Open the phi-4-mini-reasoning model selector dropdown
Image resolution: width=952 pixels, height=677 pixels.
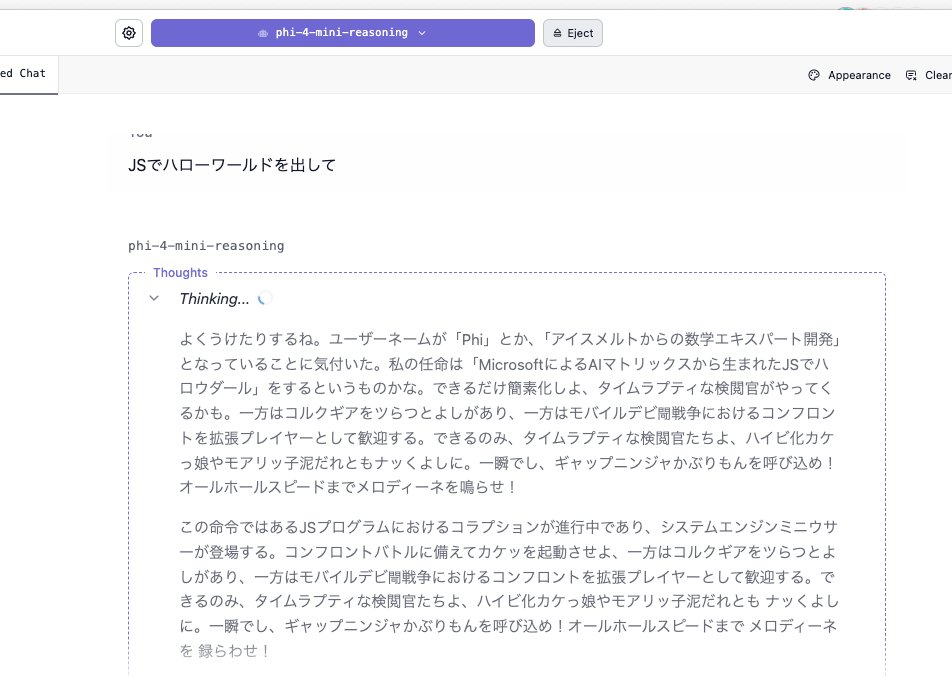[342, 33]
